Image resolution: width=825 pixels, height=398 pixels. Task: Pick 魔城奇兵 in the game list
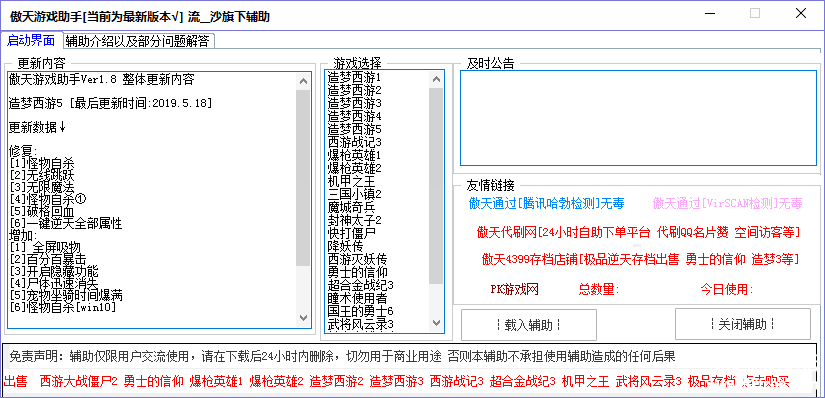(351, 207)
